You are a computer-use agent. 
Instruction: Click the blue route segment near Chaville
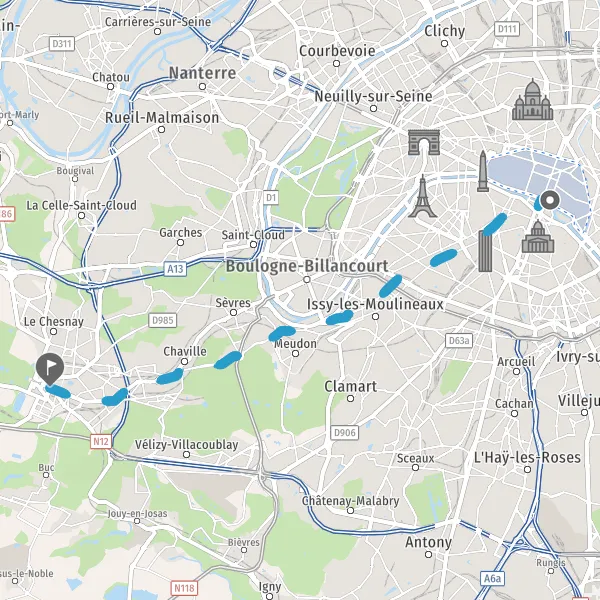pos(170,376)
